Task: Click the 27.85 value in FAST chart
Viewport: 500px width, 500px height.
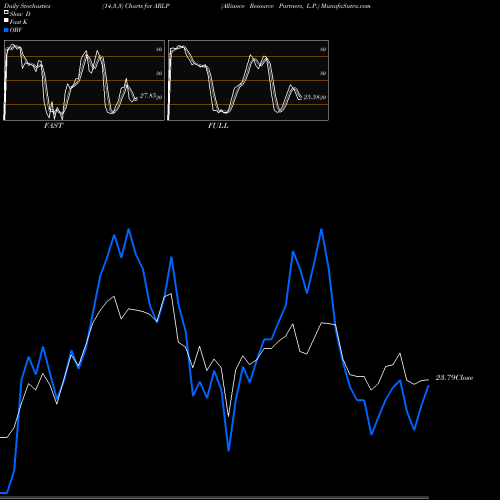Action: point(148,96)
